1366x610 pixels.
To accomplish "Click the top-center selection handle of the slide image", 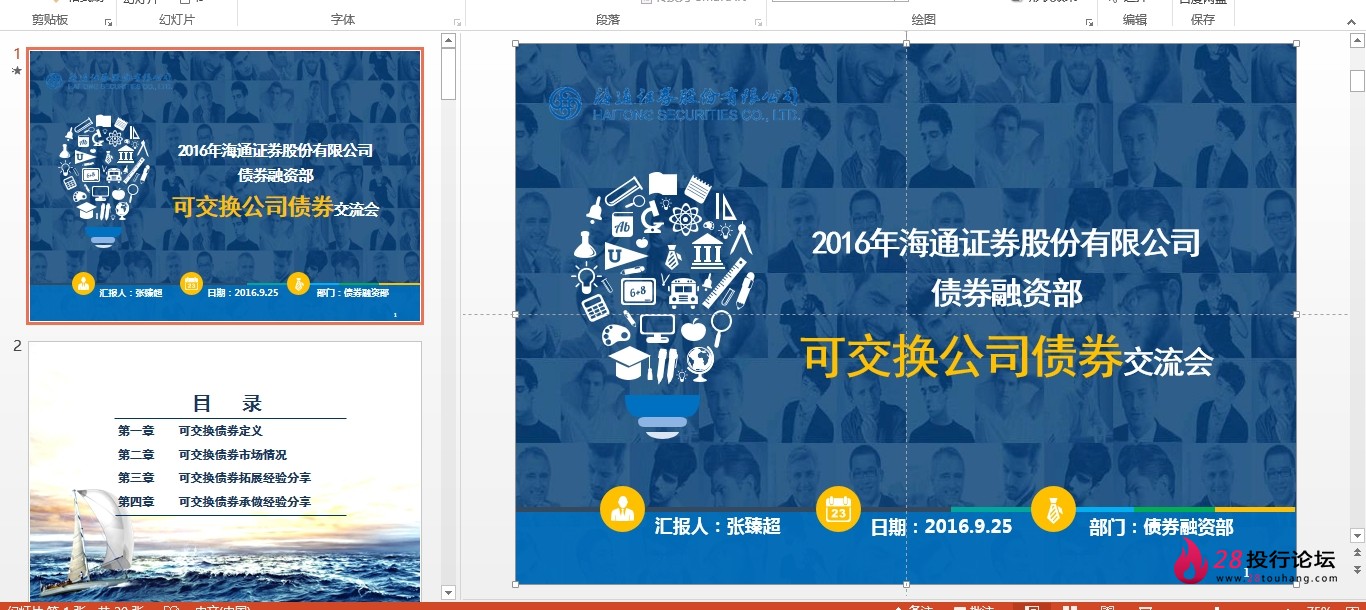I will click(x=906, y=43).
